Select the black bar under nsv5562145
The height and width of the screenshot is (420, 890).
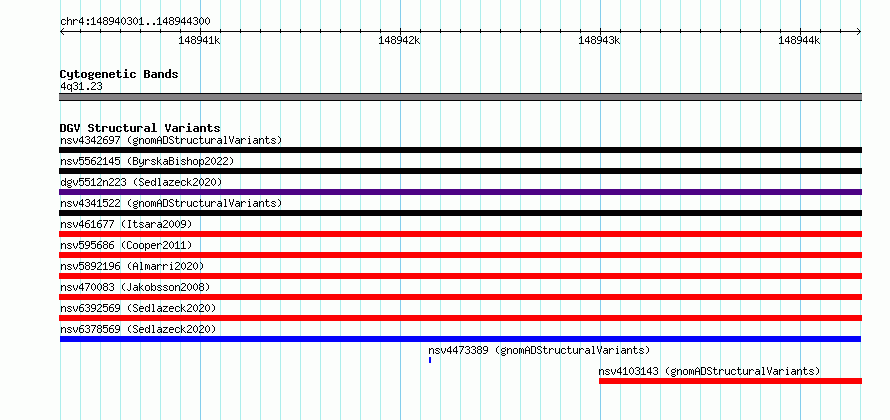click(460, 171)
